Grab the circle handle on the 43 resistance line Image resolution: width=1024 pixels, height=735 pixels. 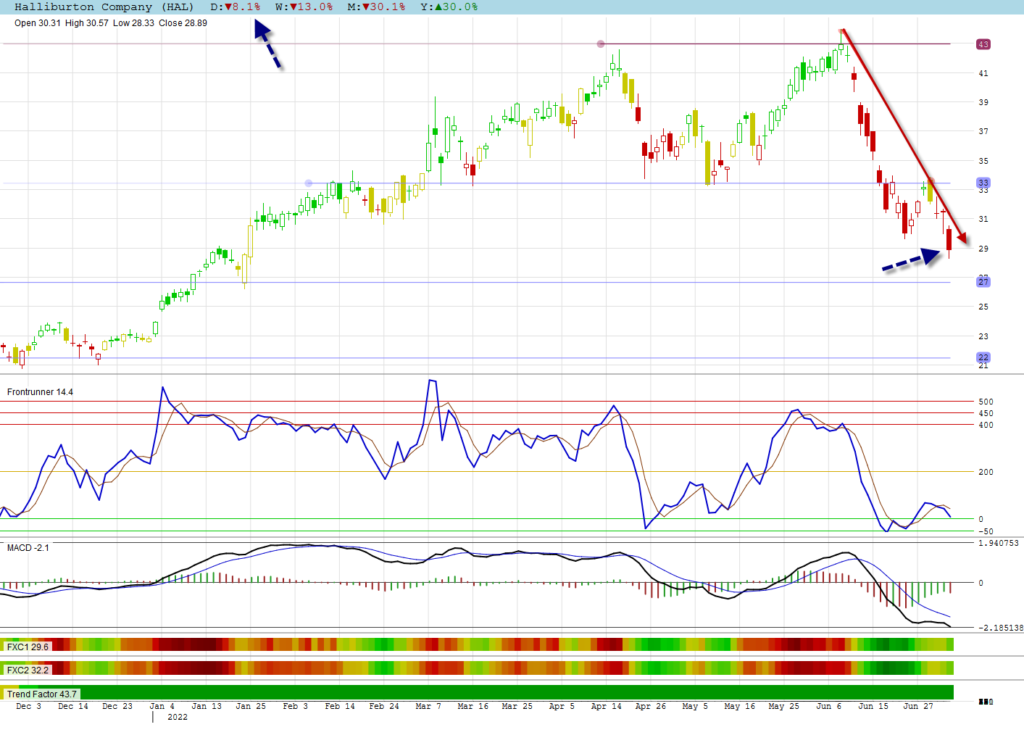[601, 44]
